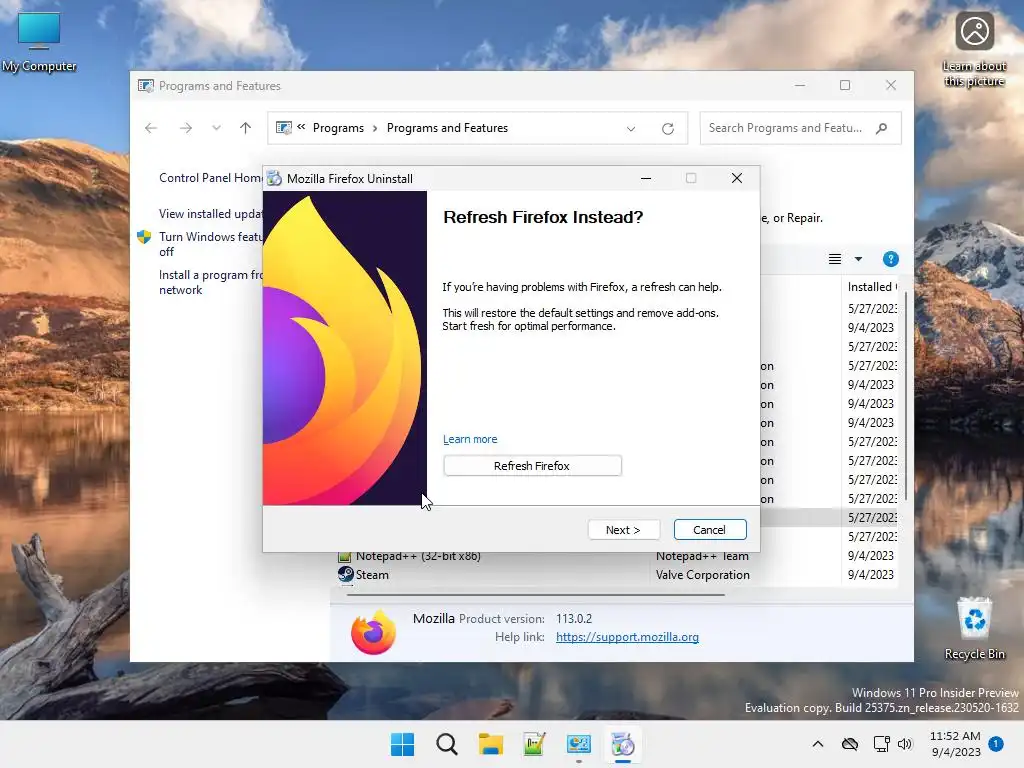
Task: Click the Installed On column header
Action: [872, 287]
